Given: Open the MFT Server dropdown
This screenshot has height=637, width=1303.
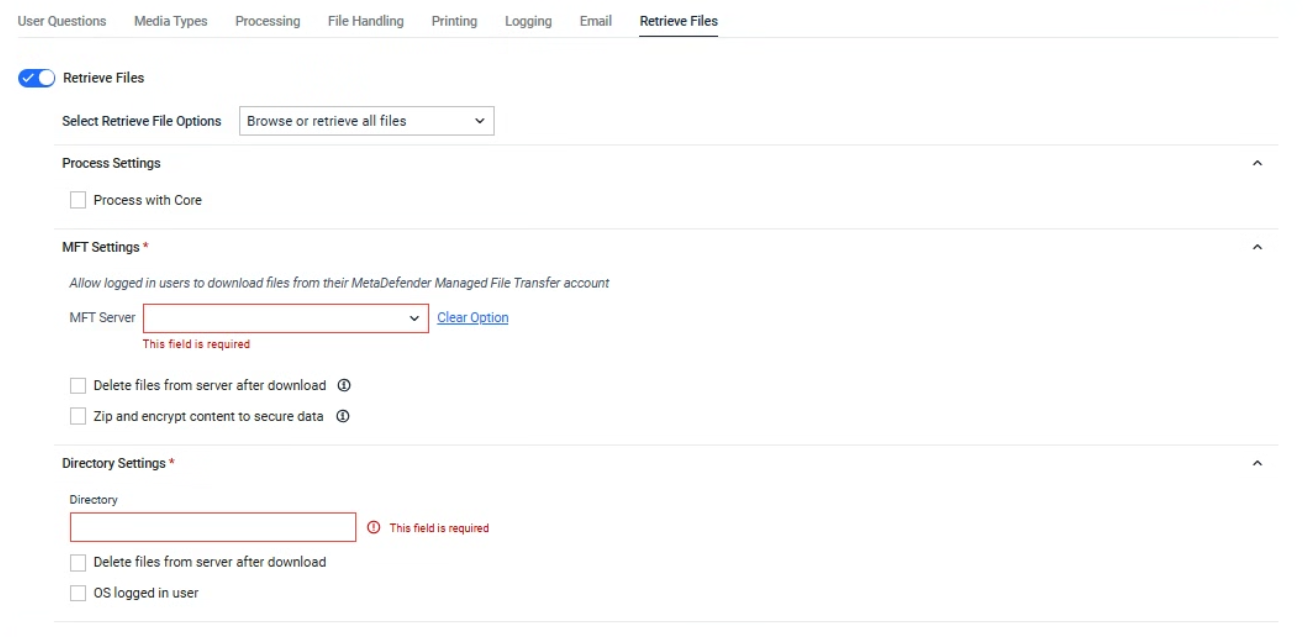Looking at the screenshot, I should 285,318.
